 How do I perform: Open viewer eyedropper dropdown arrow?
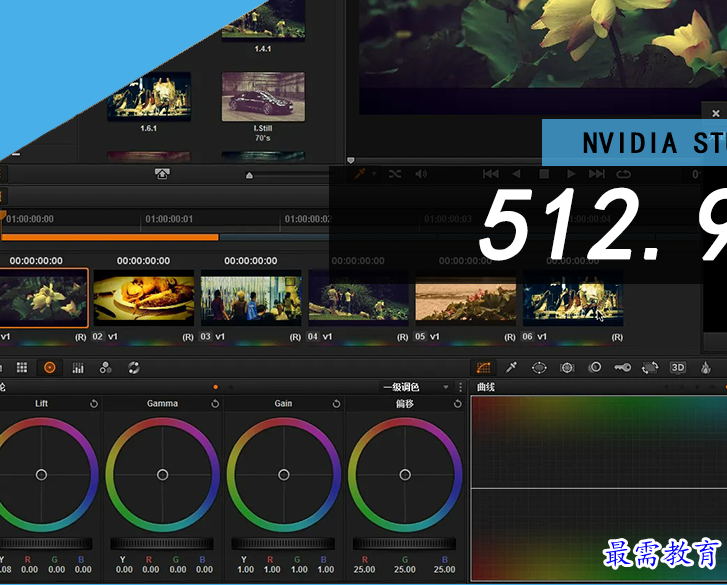click(x=374, y=174)
